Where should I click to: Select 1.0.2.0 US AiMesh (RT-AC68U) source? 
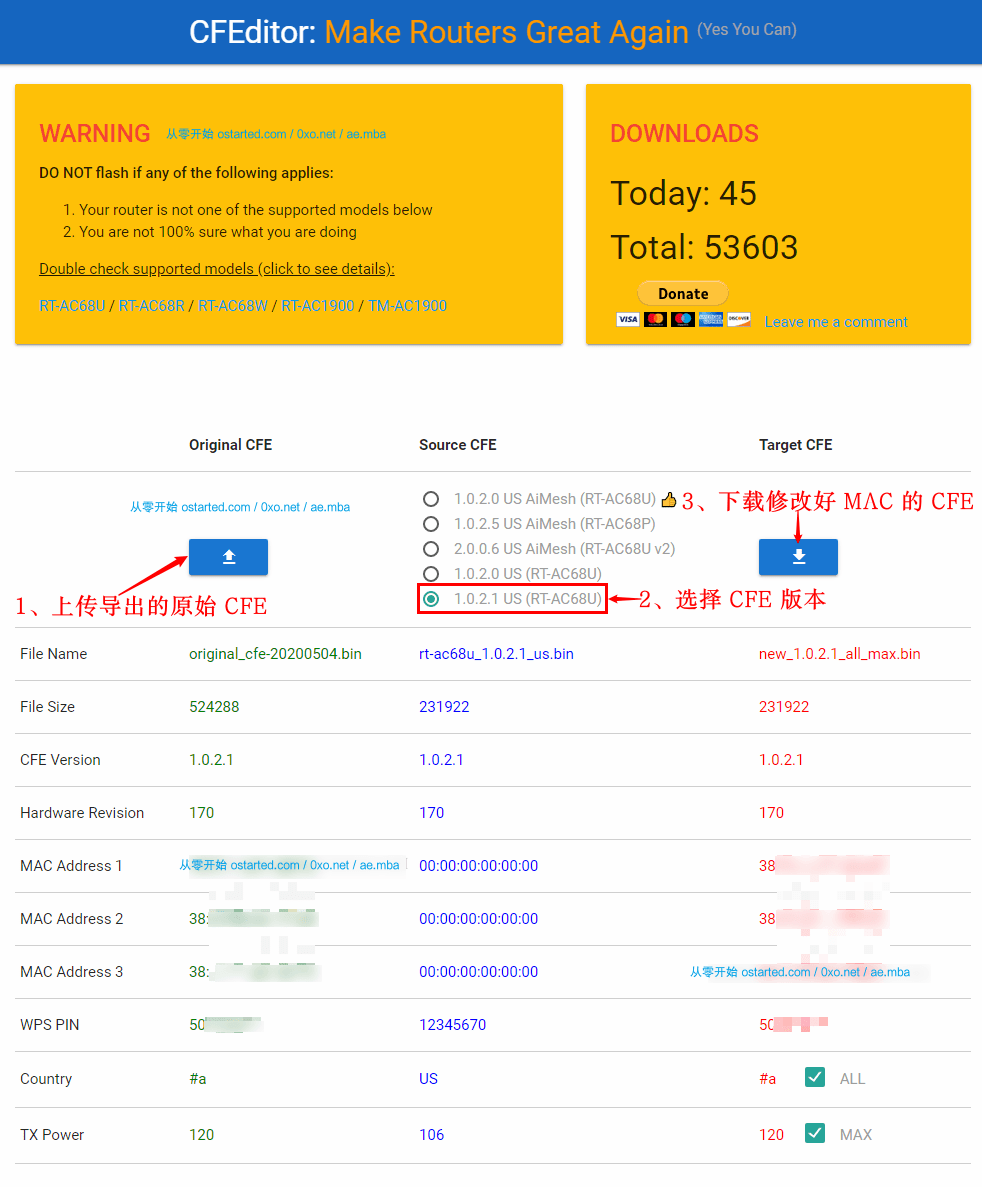click(x=431, y=499)
